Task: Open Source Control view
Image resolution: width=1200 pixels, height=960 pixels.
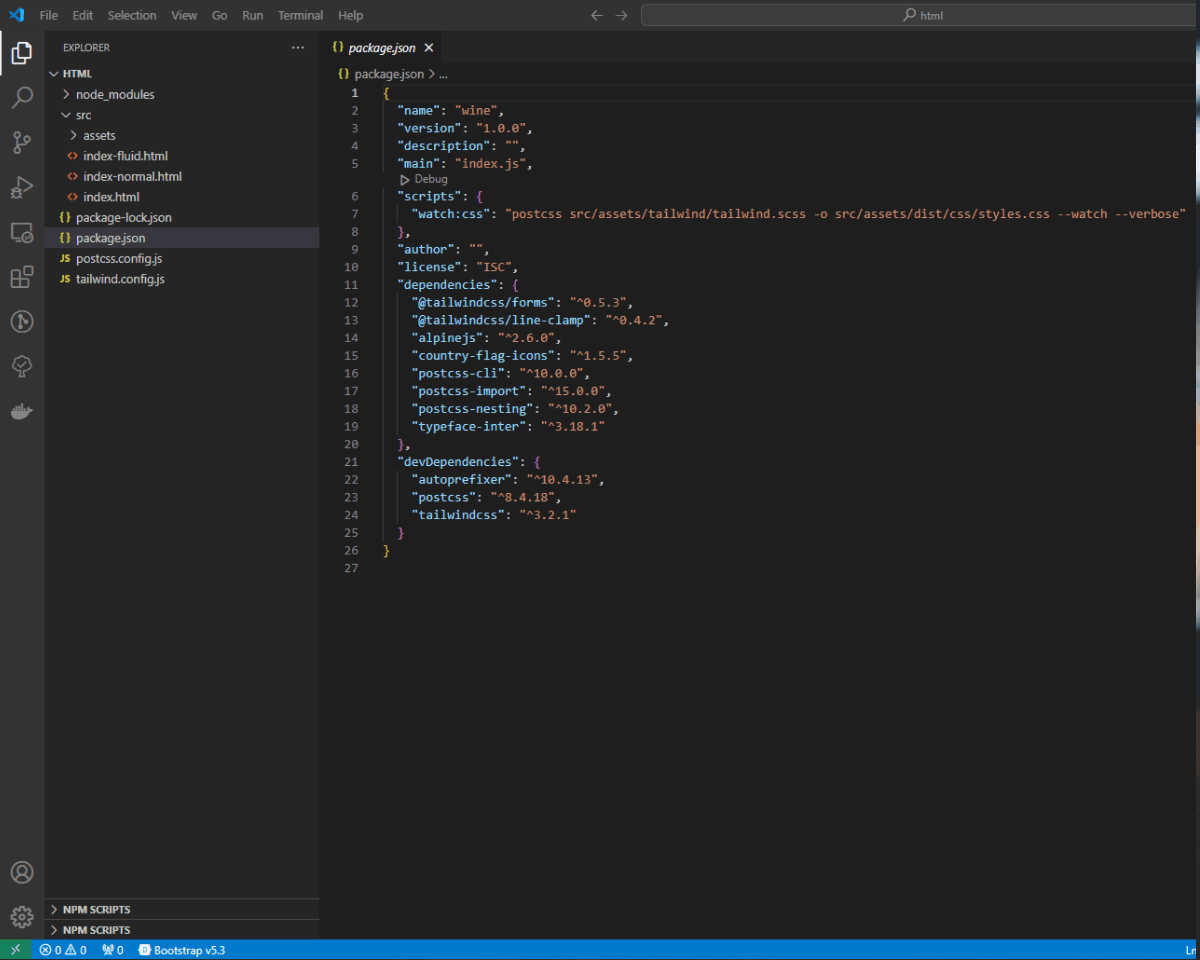Action: [x=21, y=143]
